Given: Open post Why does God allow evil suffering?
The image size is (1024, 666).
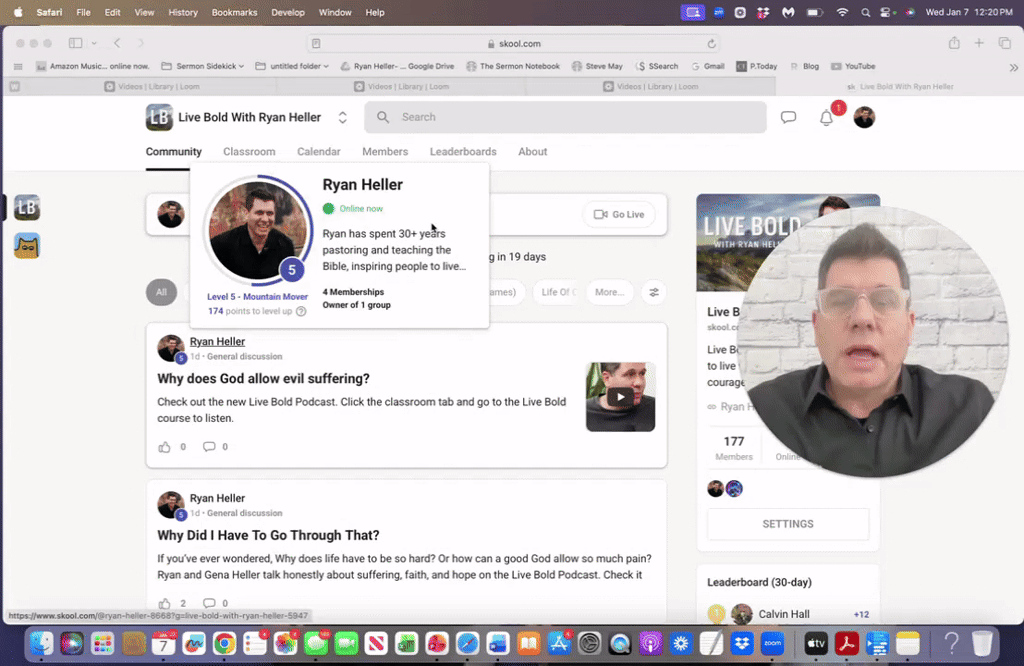Looking at the screenshot, I should [263, 379].
